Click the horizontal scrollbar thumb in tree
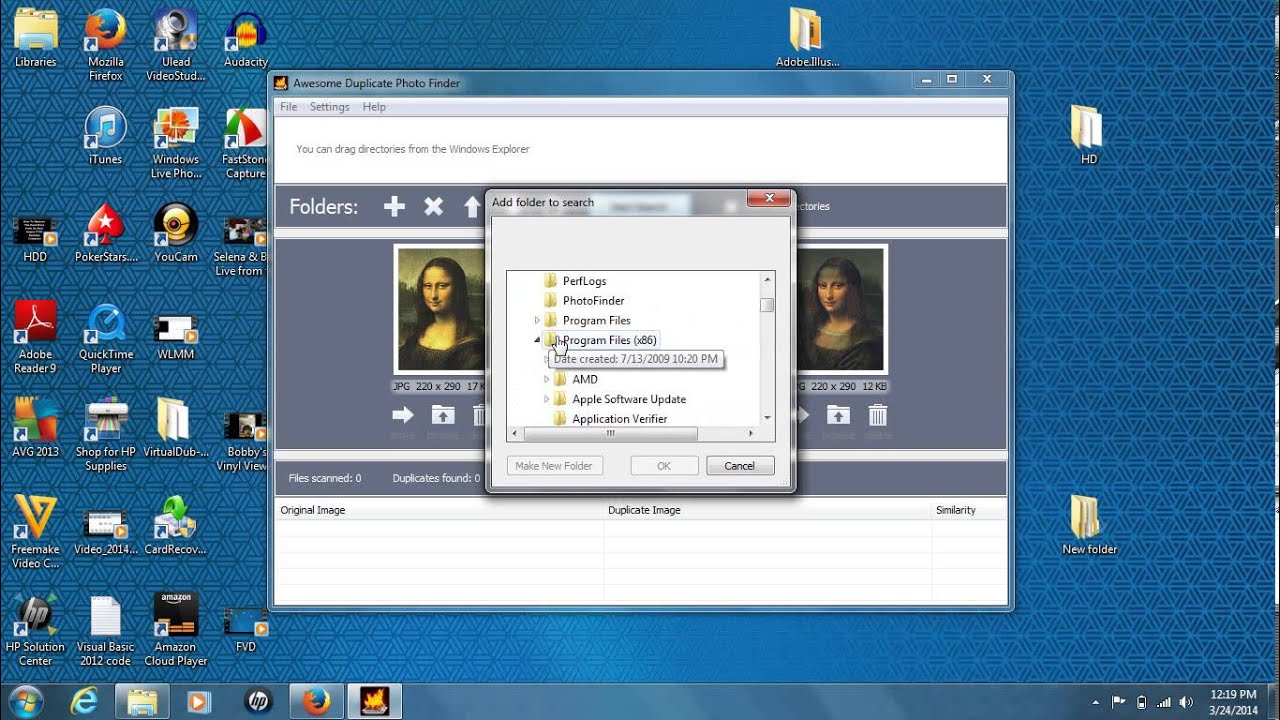The height and width of the screenshot is (720, 1280). 610,434
